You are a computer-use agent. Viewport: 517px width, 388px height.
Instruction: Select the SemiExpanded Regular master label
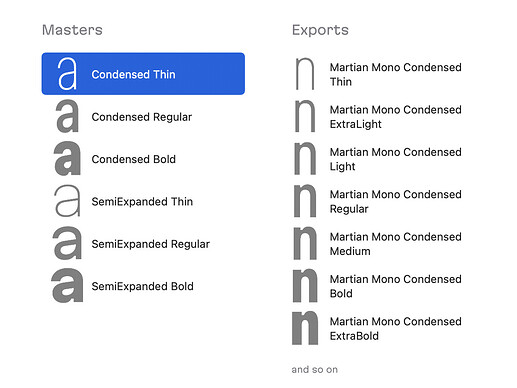point(151,244)
